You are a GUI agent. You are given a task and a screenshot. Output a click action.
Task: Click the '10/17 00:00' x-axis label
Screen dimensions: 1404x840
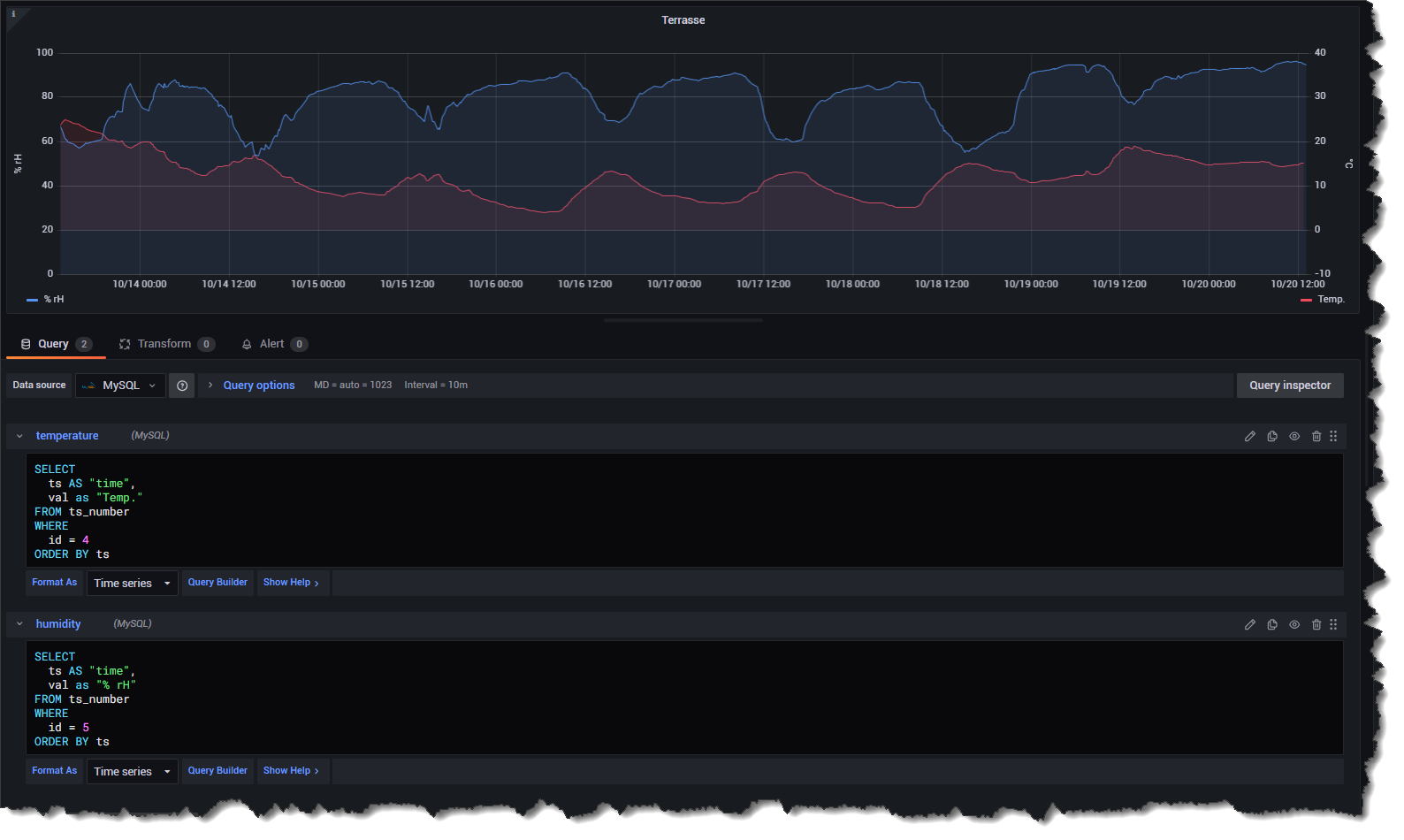point(674,285)
